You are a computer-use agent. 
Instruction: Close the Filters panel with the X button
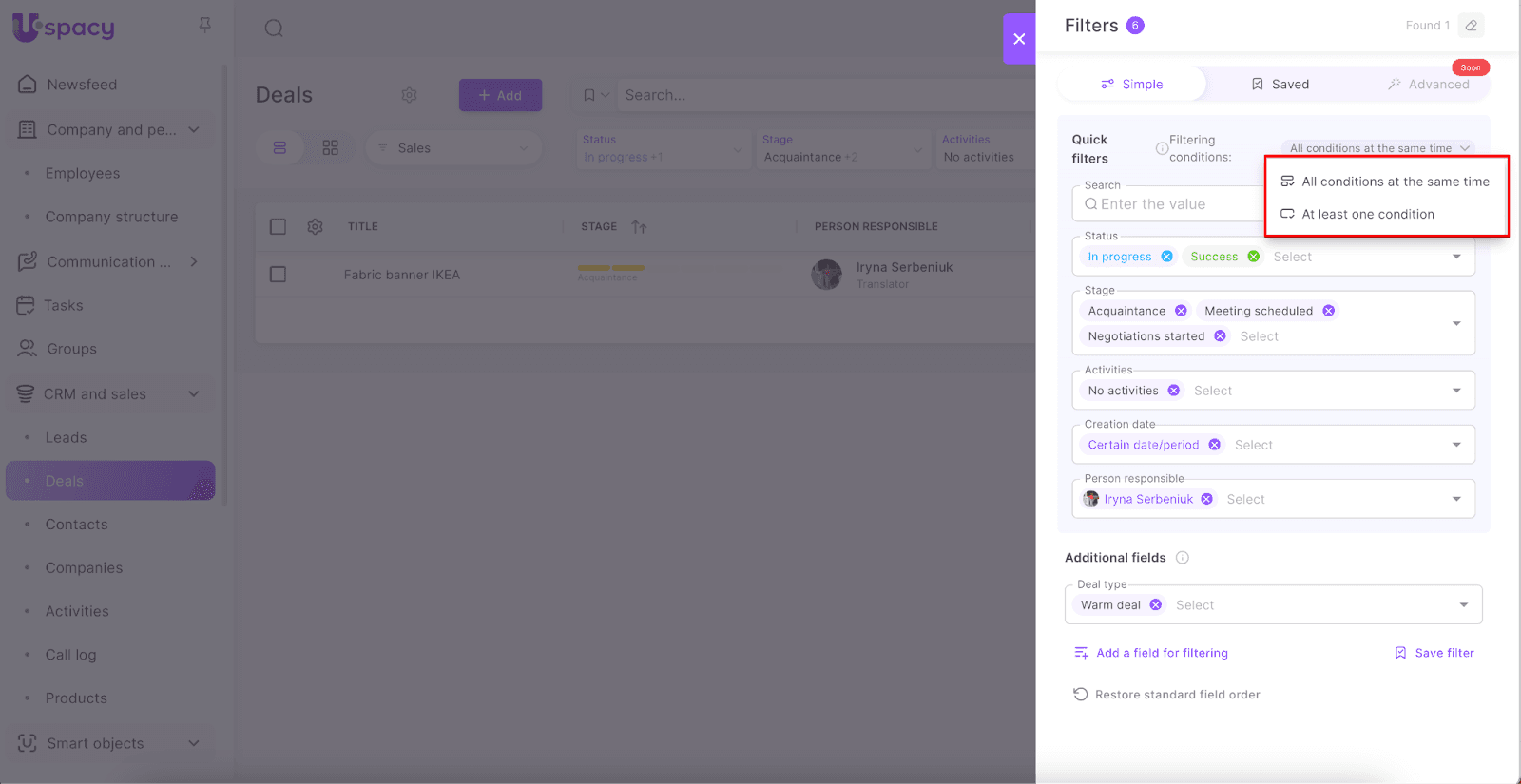tap(1019, 39)
